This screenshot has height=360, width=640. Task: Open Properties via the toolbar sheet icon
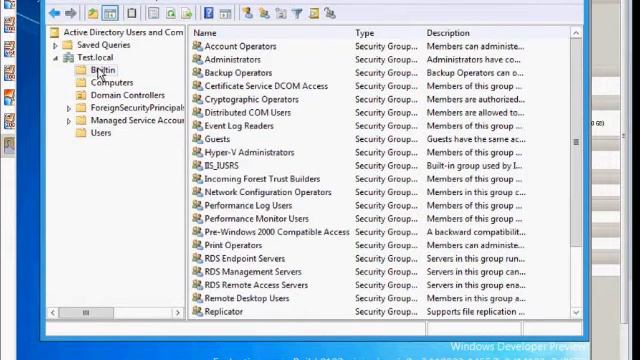coord(153,13)
